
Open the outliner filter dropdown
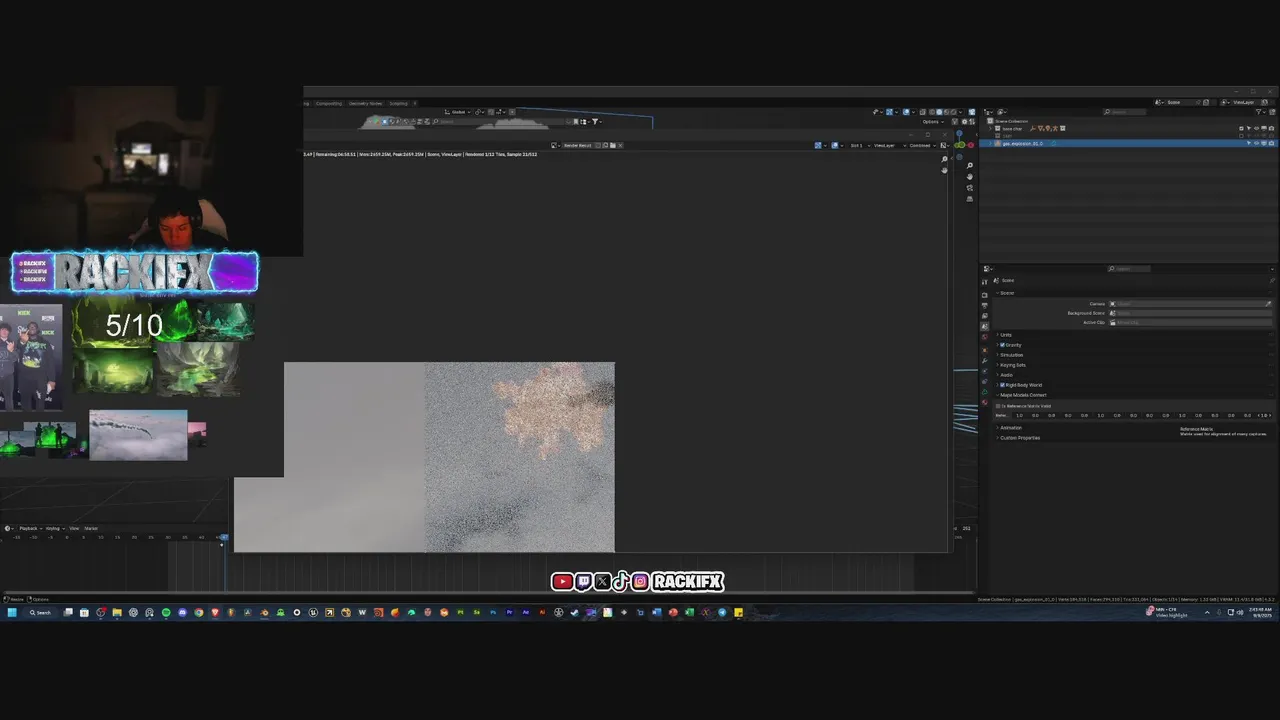pyautogui.click(x=1259, y=112)
